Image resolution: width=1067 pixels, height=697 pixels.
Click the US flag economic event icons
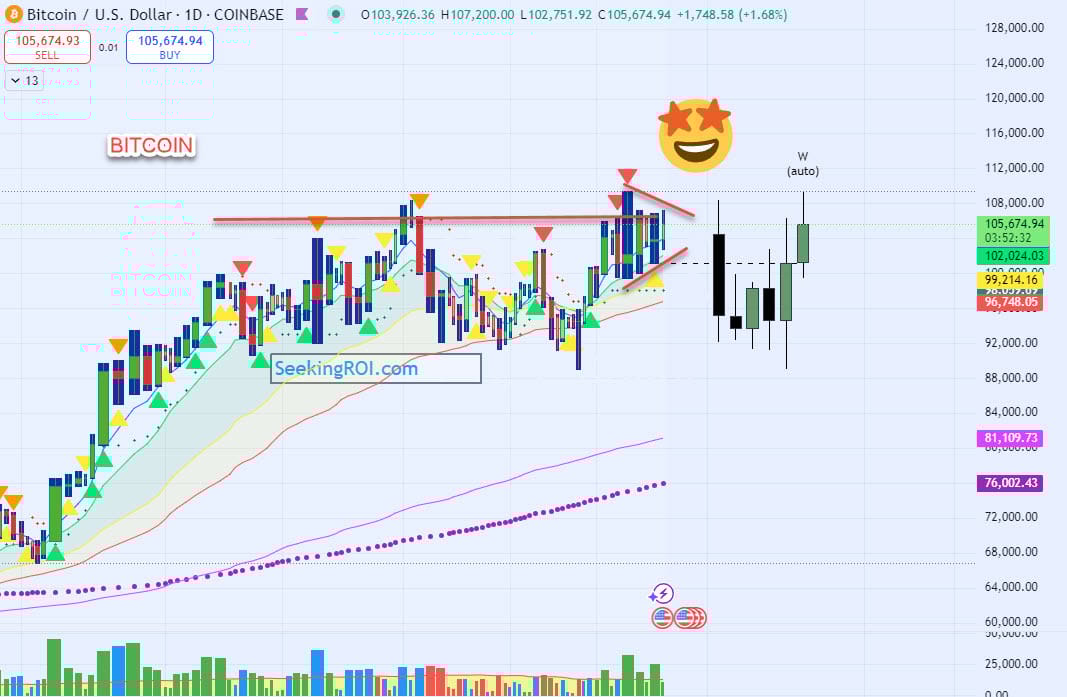[679, 618]
